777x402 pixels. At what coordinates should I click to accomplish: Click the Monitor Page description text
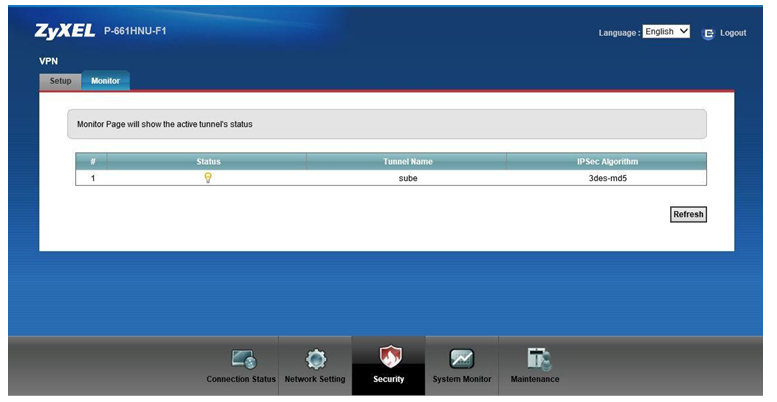165,124
